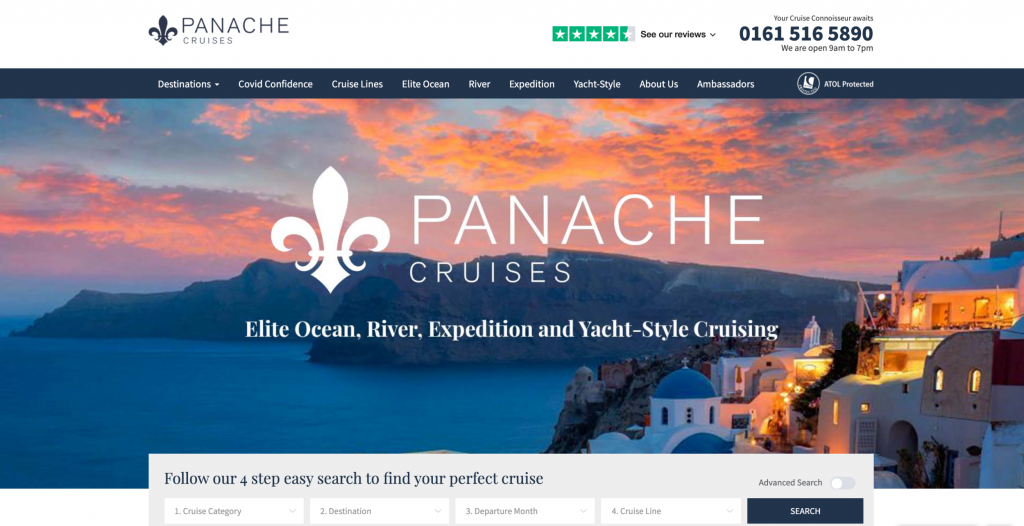Expand the See our reviews dropdown

678,34
